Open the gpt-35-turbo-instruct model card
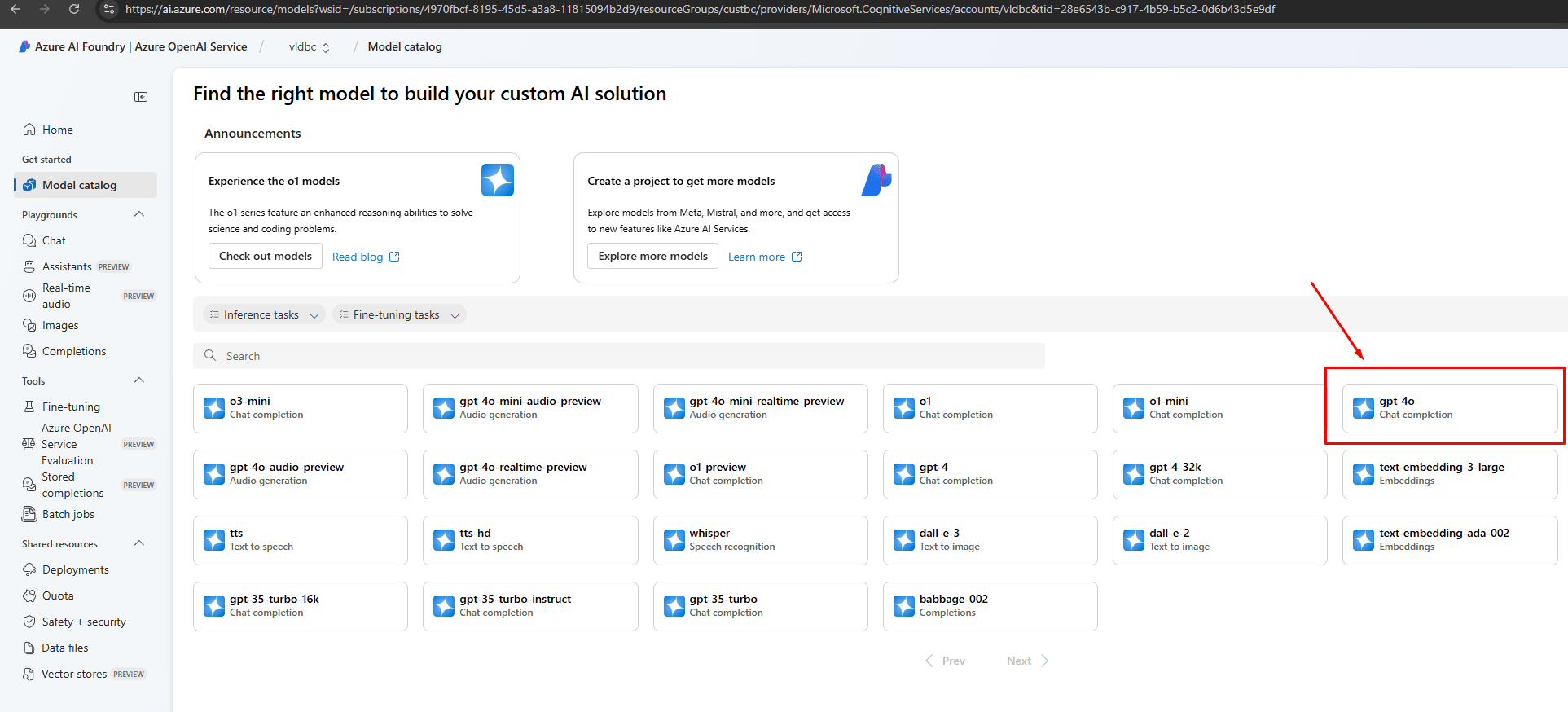Image resolution: width=1568 pixels, height=712 pixels. coord(530,606)
